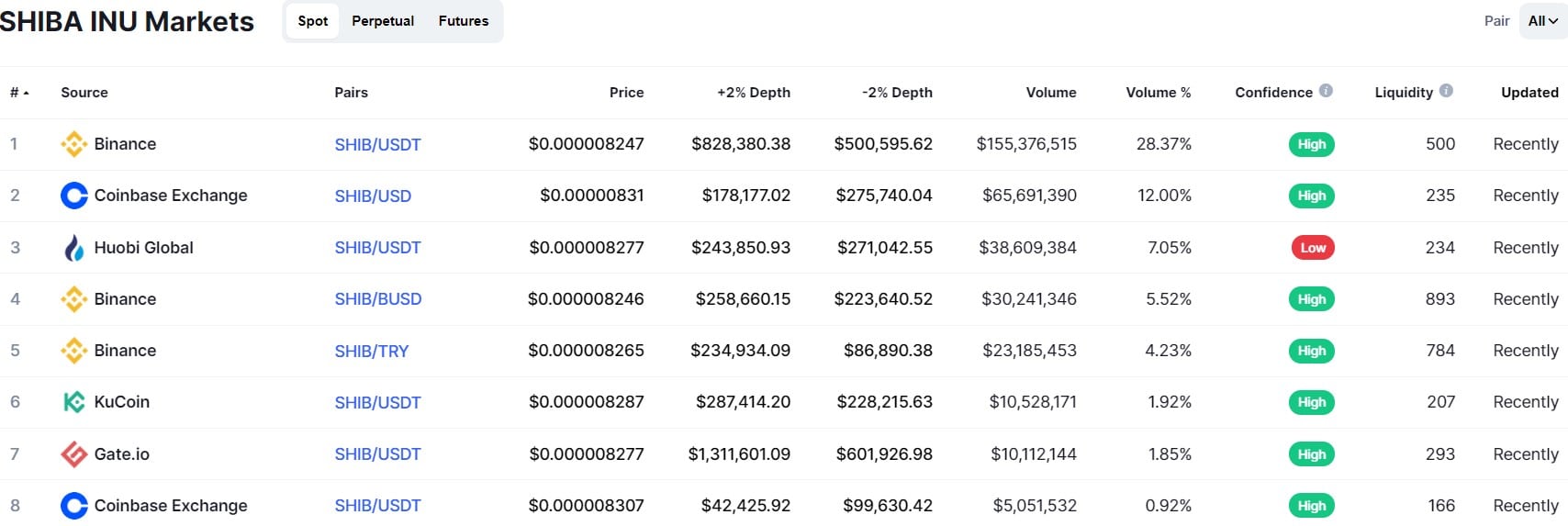1568x526 pixels.
Task: Click the Binance logo in row 1
Action: tap(73, 144)
